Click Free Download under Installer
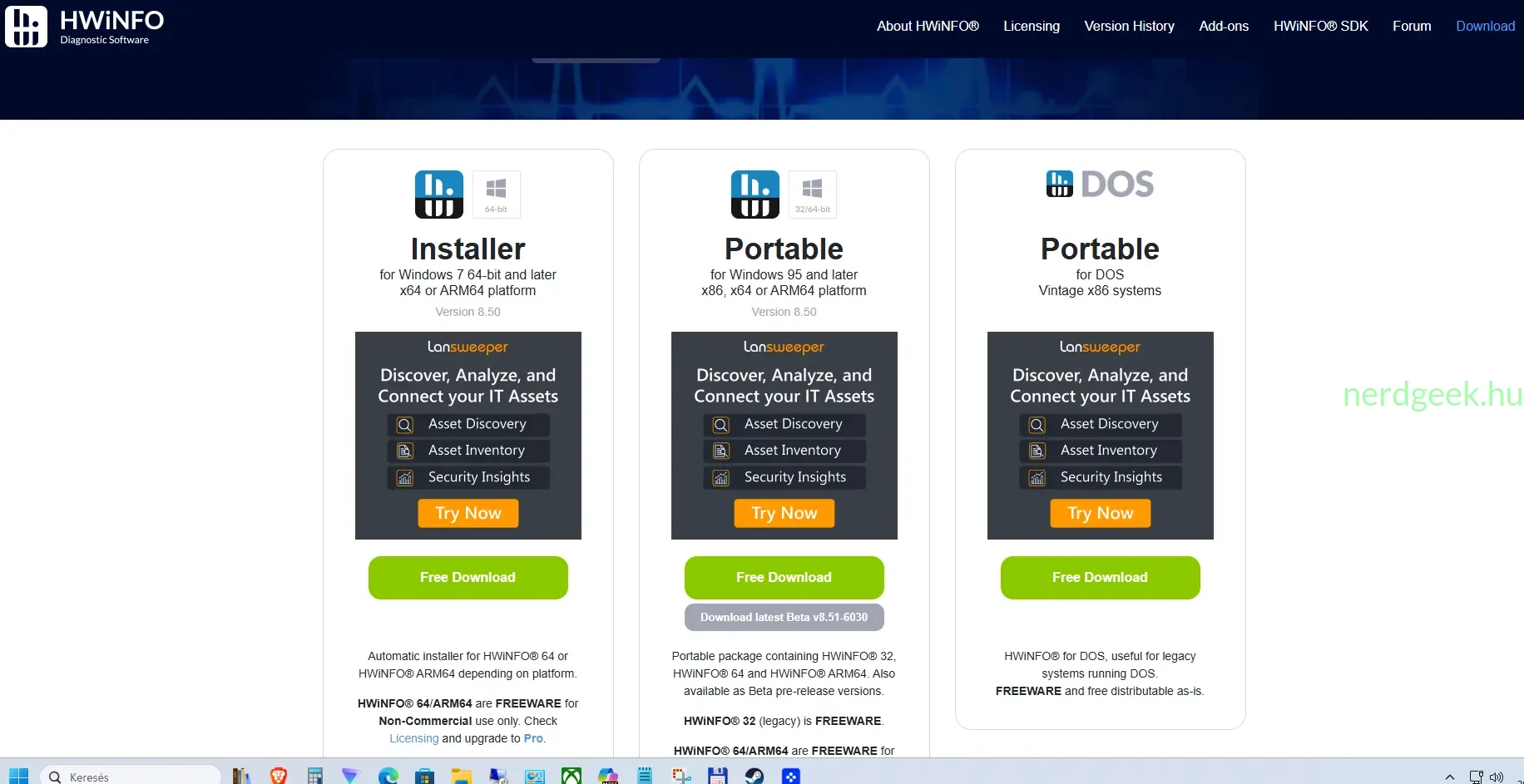This screenshot has height=784, width=1524. [468, 578]
